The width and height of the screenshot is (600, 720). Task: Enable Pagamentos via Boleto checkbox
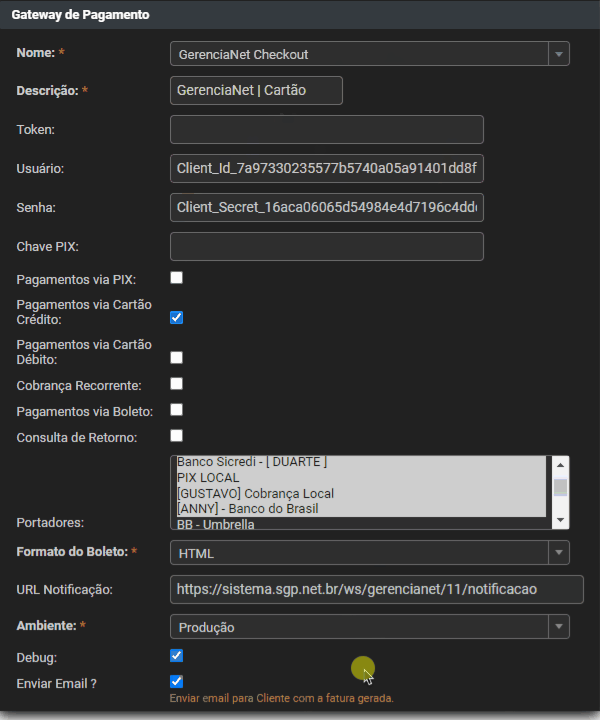pos(176,409)
